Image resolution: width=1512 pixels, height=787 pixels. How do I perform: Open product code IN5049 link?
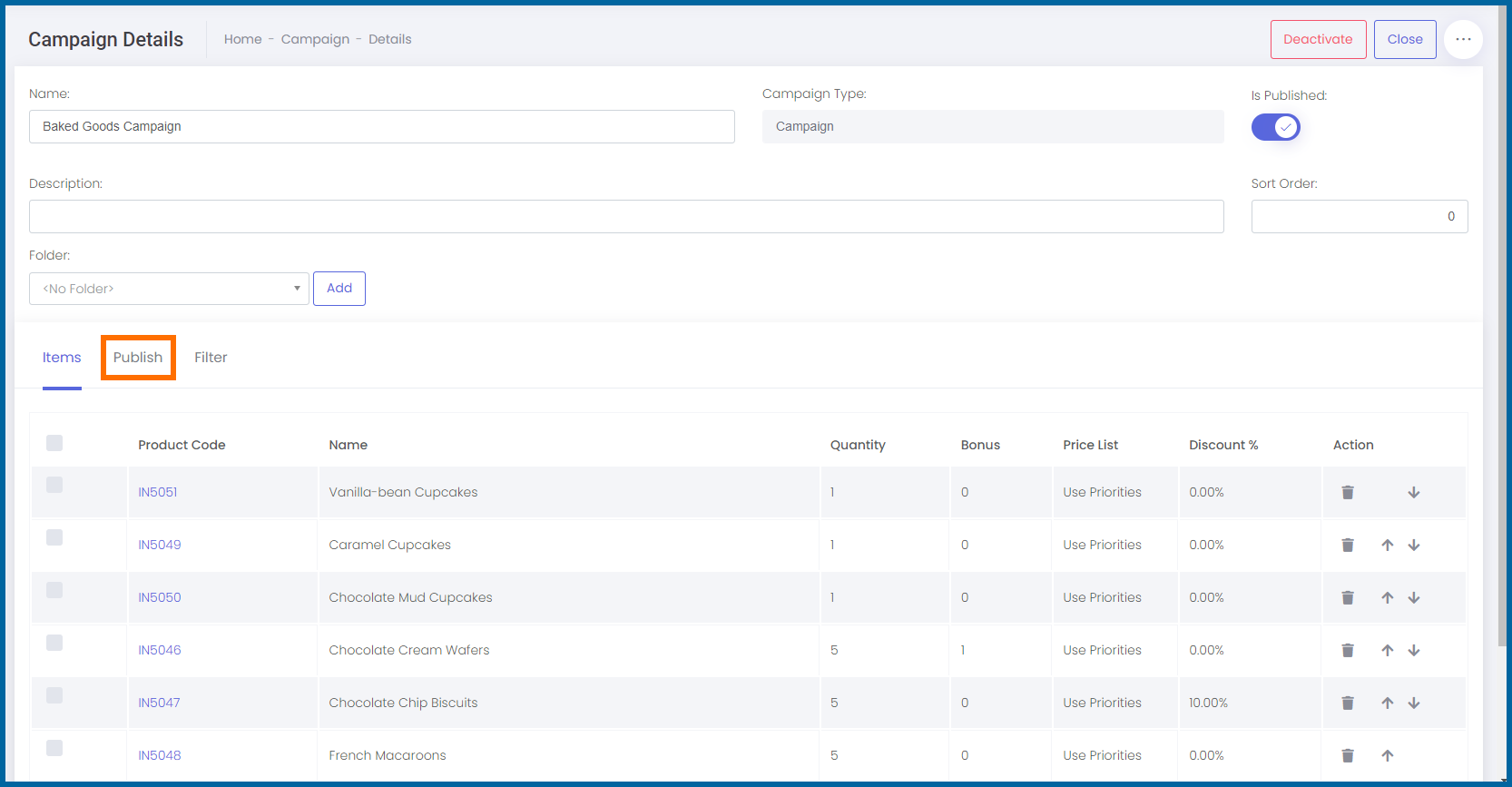pos(160,545)
